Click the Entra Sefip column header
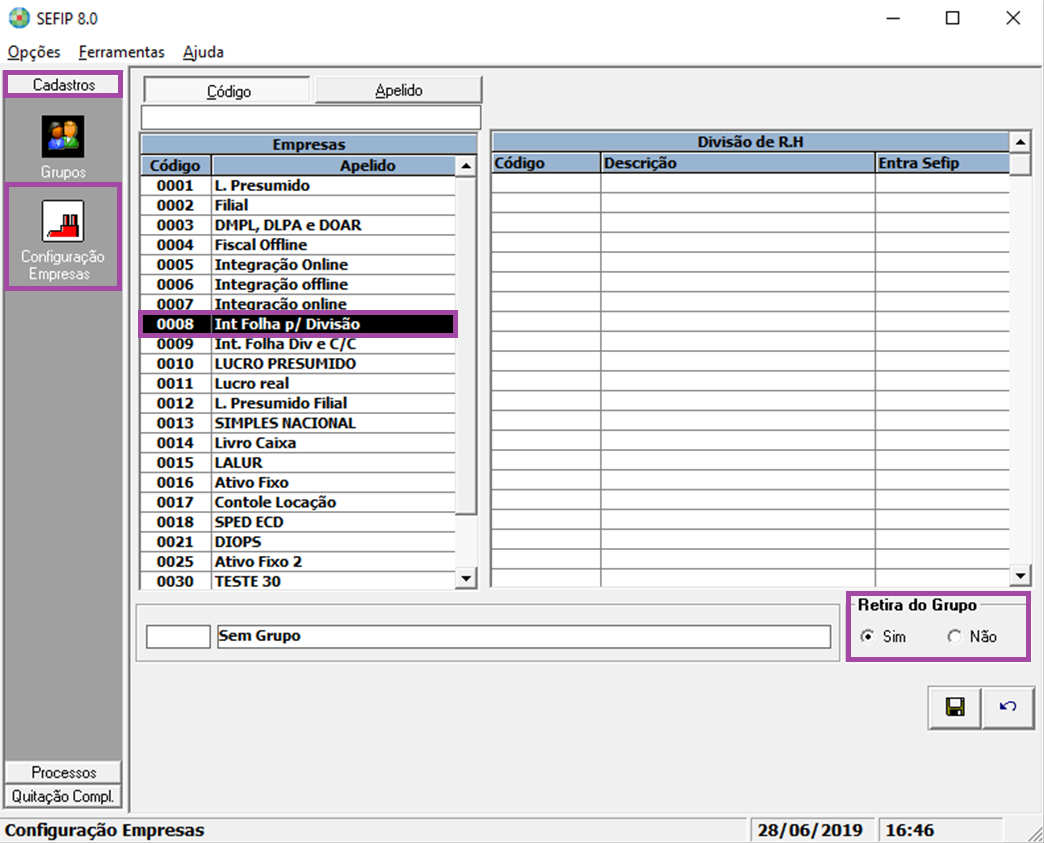This screenshot has height=843, width=1044. pyautogui.click(x=943, y=163)
